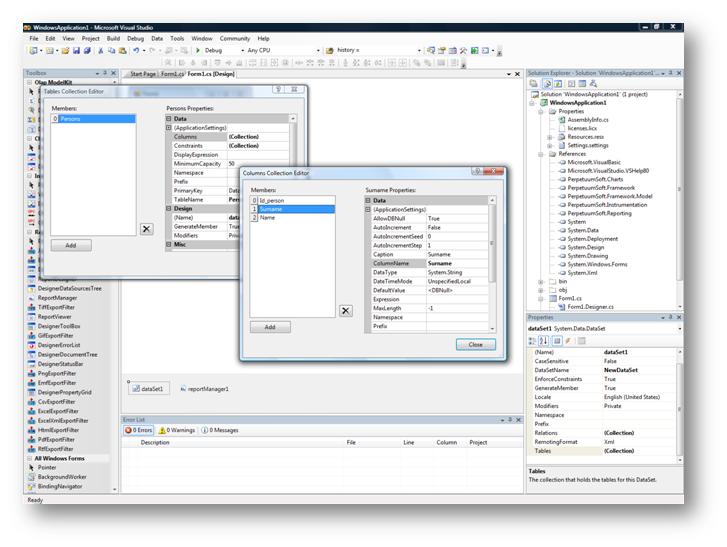The width and height of the screenshot is (727, 547).
Task: Toggle 0 Warnings filter in Error List
Action: [177, 430]
